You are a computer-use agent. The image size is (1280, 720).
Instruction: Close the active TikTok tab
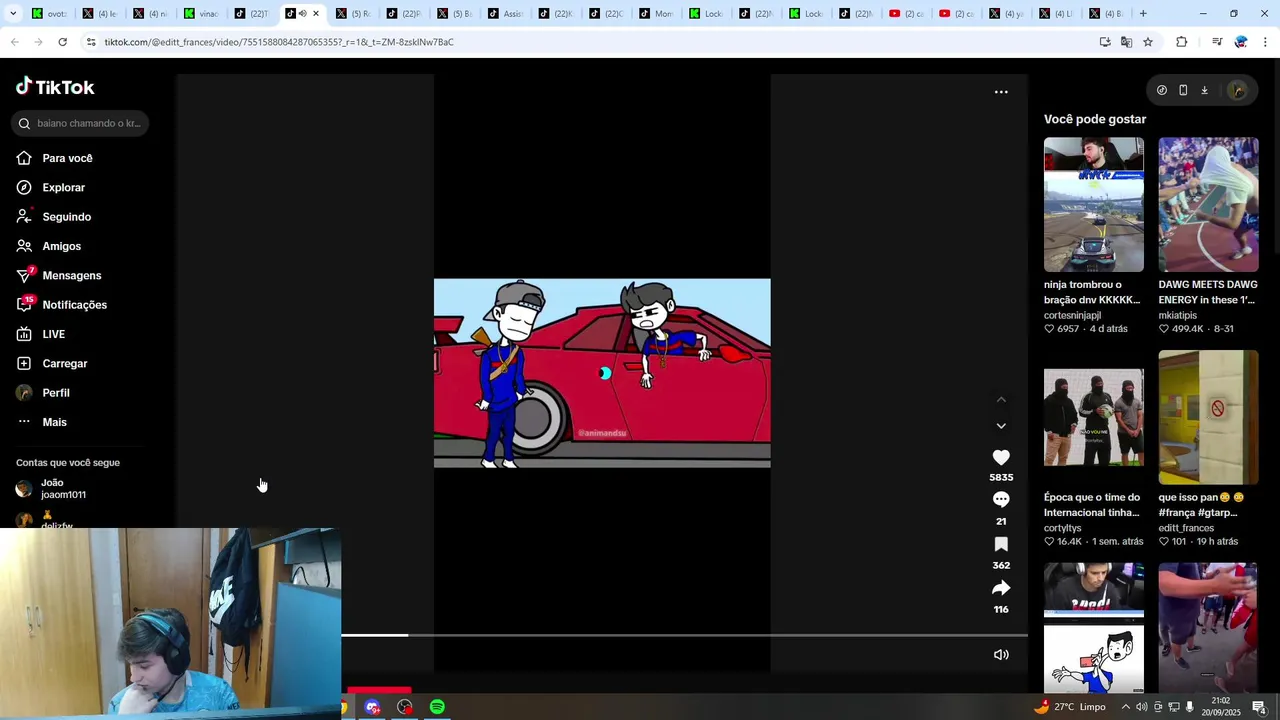pos(316,14)
